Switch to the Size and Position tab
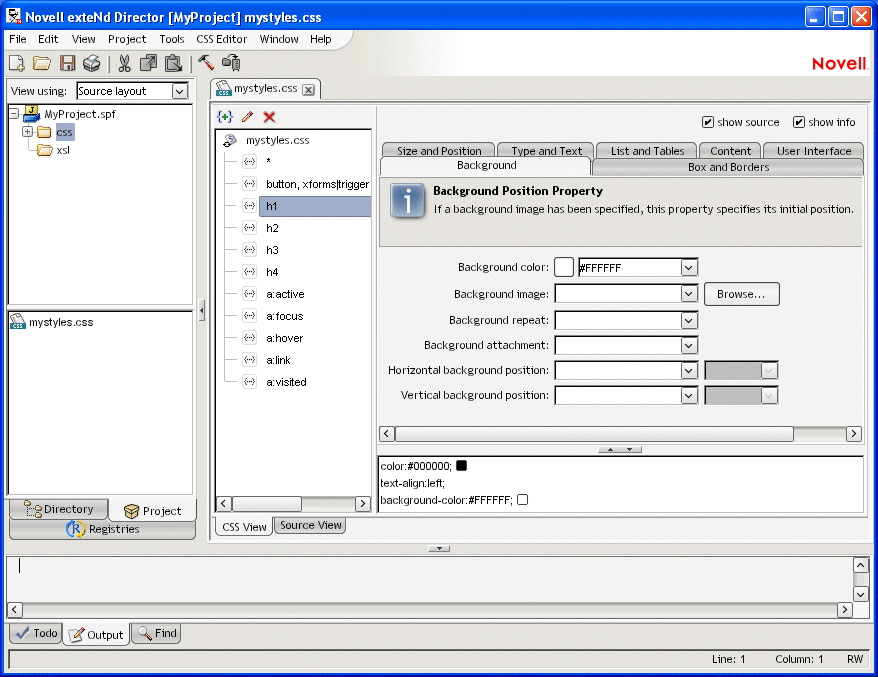The width and height of the screenshot is (878, 677). click(x=439, y=151)
